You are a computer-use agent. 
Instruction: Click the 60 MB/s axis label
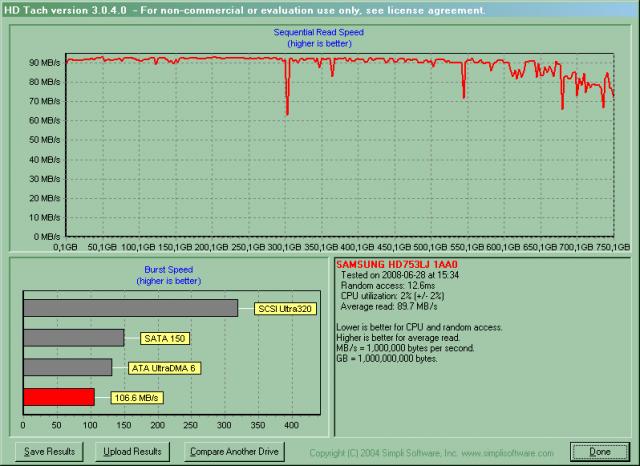(44, 120)
